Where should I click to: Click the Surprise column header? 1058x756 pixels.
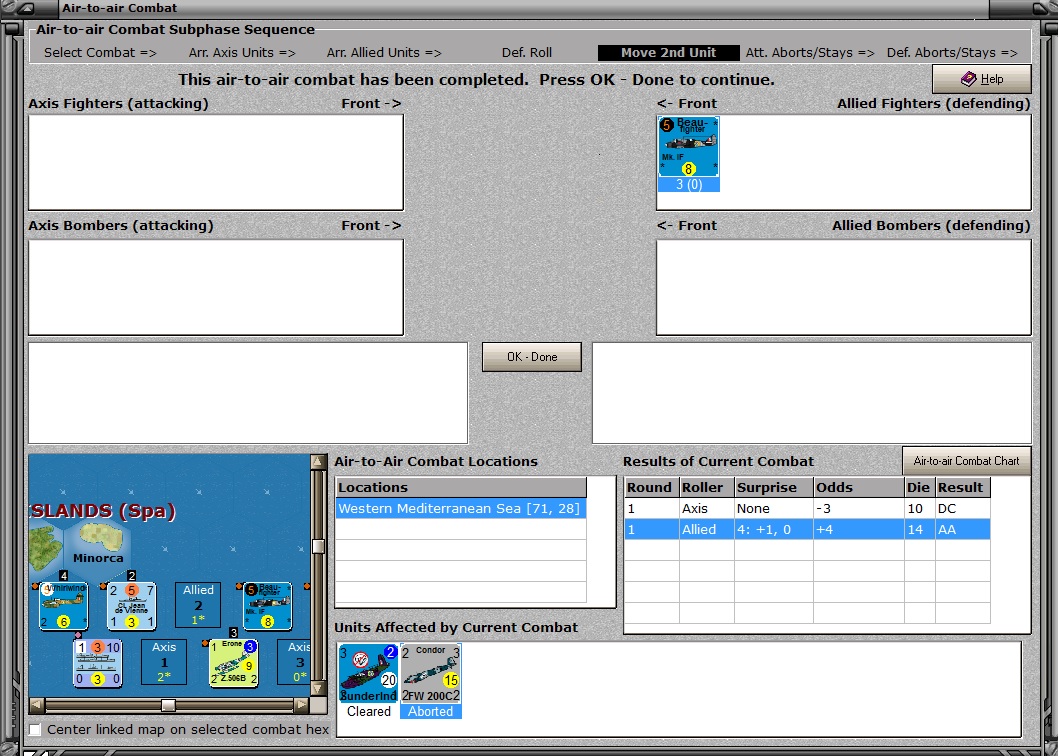(774, 487)
